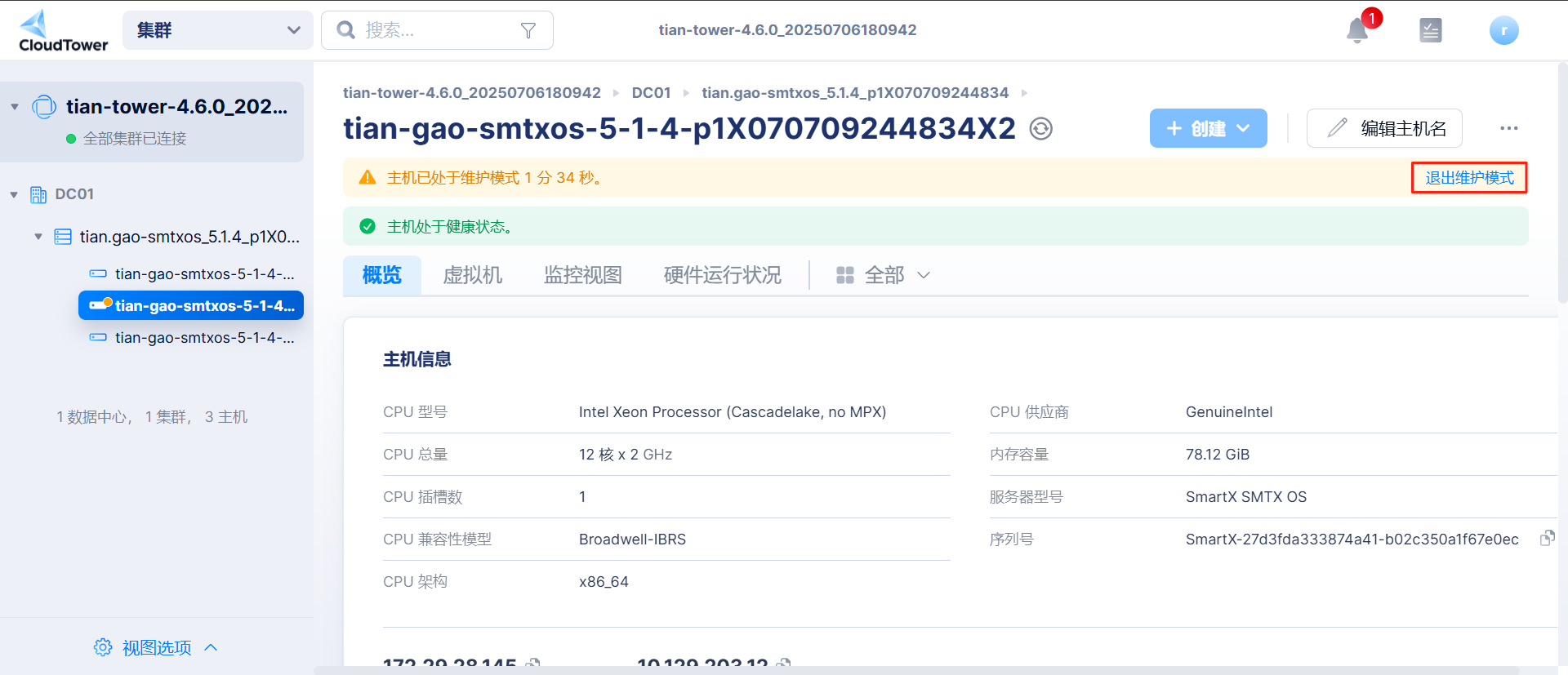Click the 编辑主机名 button
1568x675 pixels.
[x=1384, y=128]
